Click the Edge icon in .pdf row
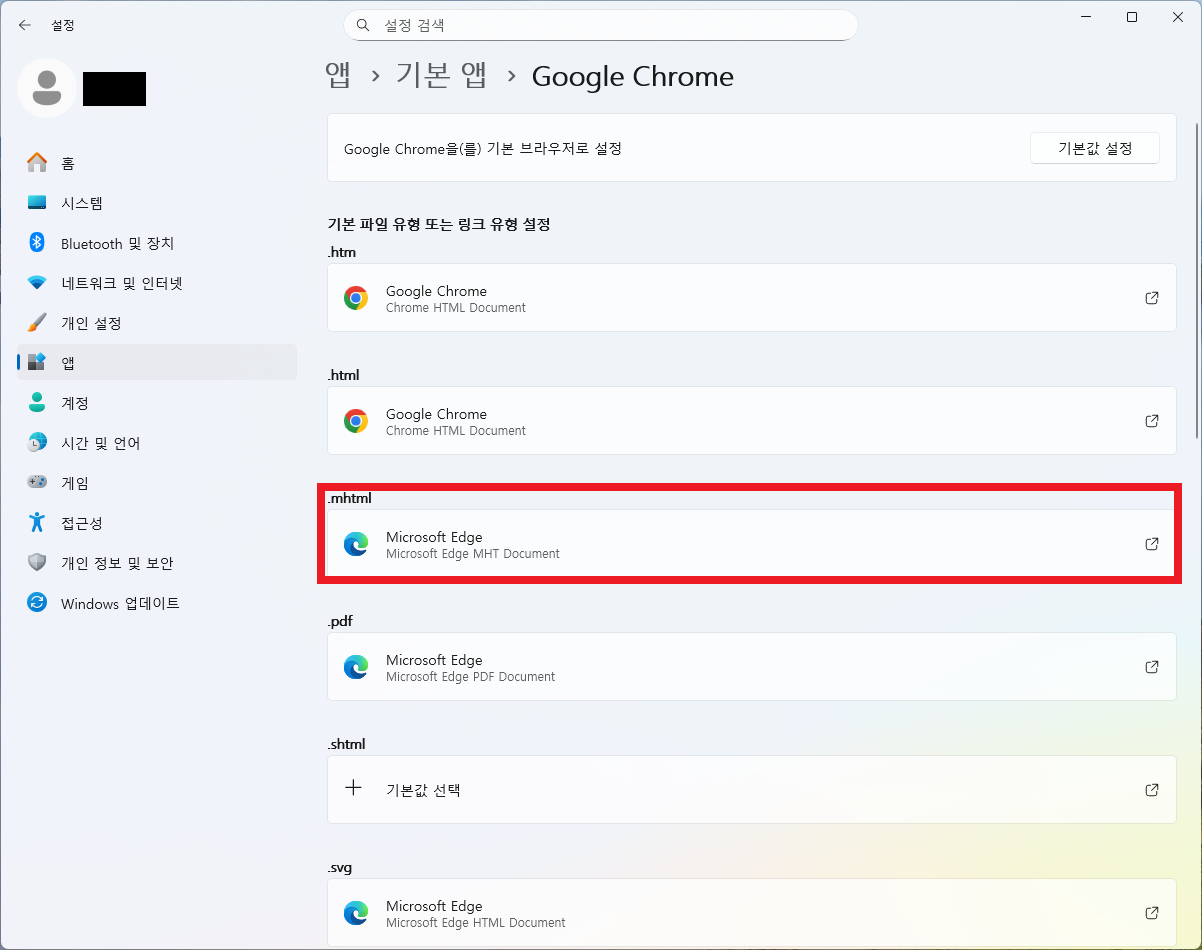 (x=356, y=667)
